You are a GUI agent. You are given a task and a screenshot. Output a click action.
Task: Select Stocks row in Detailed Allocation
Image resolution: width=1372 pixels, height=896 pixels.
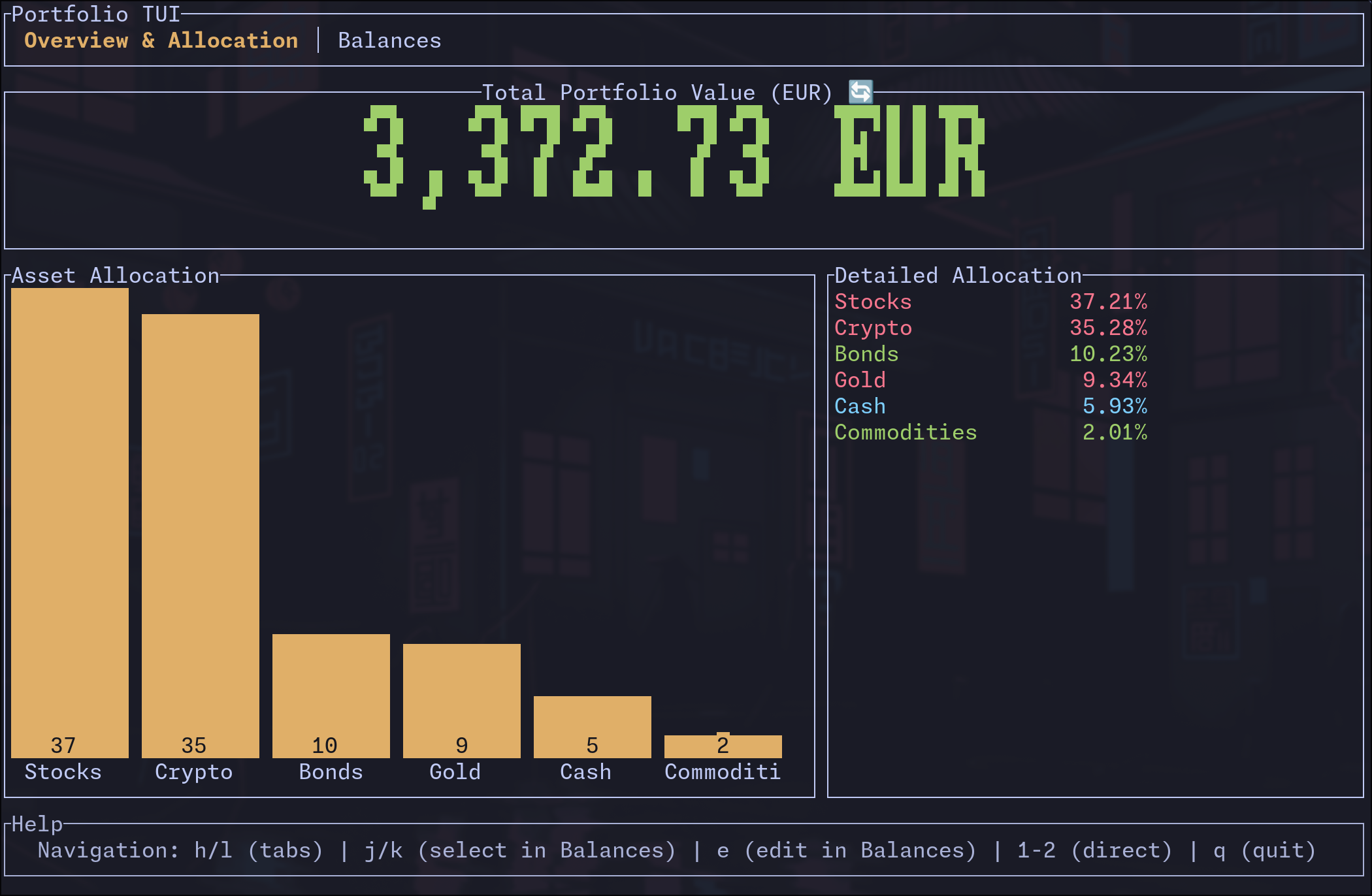pyautogui.click(x=873, y=302)
